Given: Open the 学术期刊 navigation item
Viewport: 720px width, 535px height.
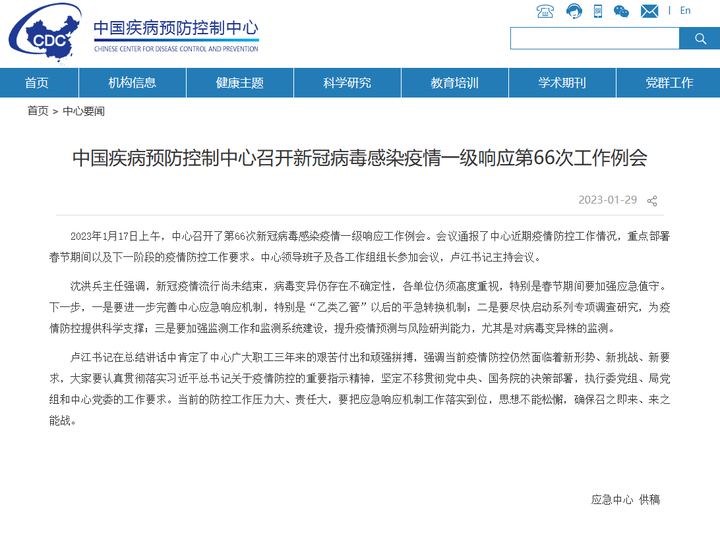Looking at the screenshot, I should coord(562,83).
